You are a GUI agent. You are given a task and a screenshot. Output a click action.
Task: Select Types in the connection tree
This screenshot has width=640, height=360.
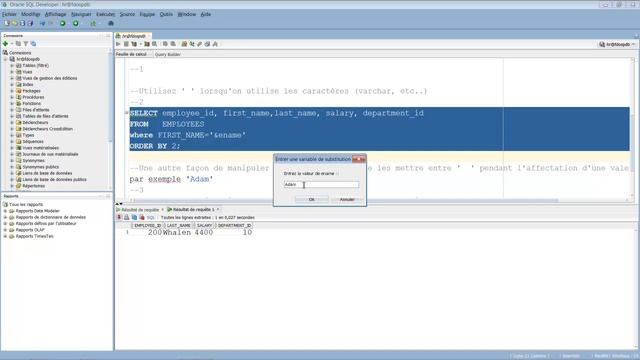tap(28, 135)
